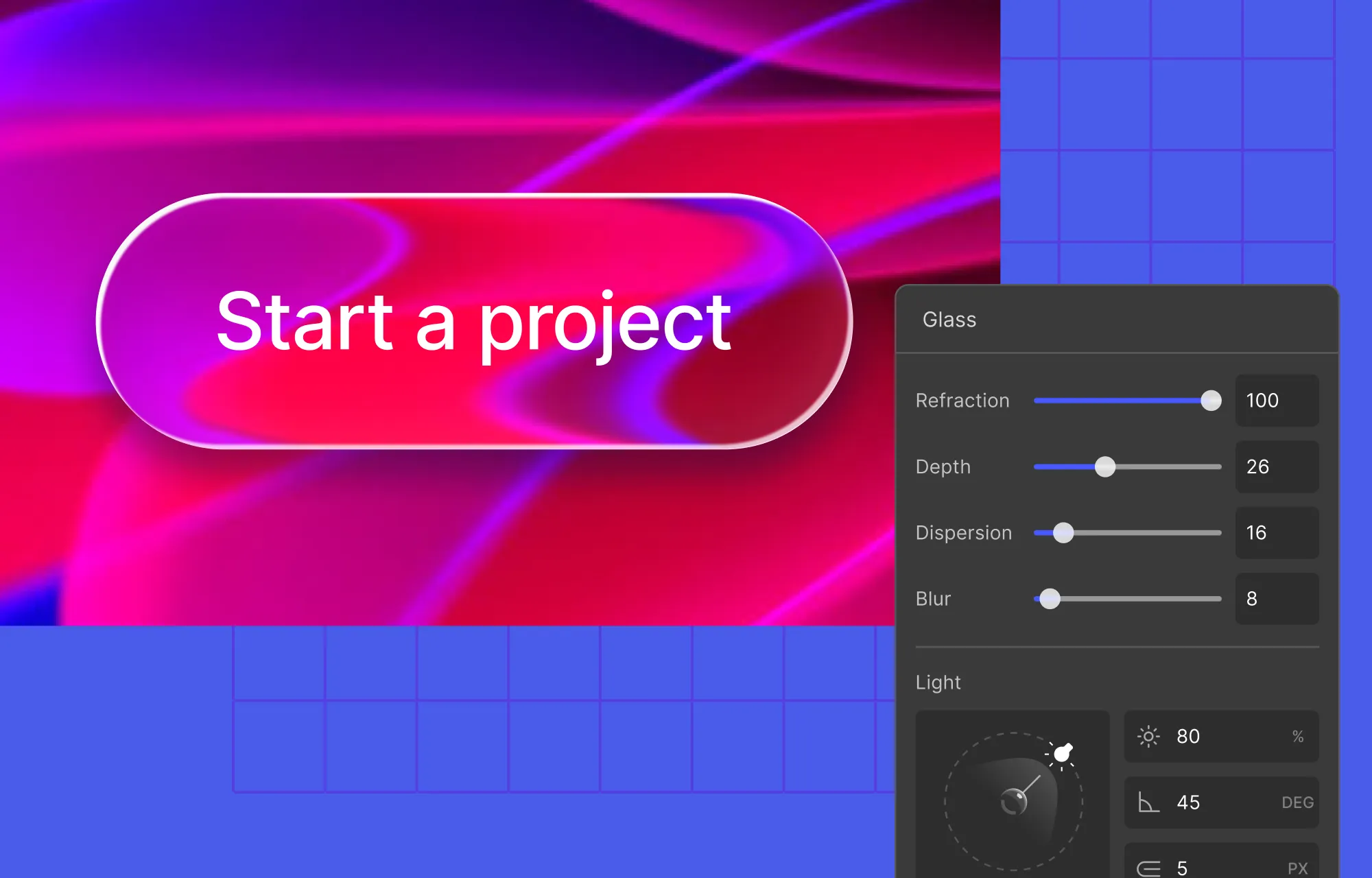The height and width of the screenshot is (878, 1372).
Task: Click the Glass panel header
Action: pos(949,320)
